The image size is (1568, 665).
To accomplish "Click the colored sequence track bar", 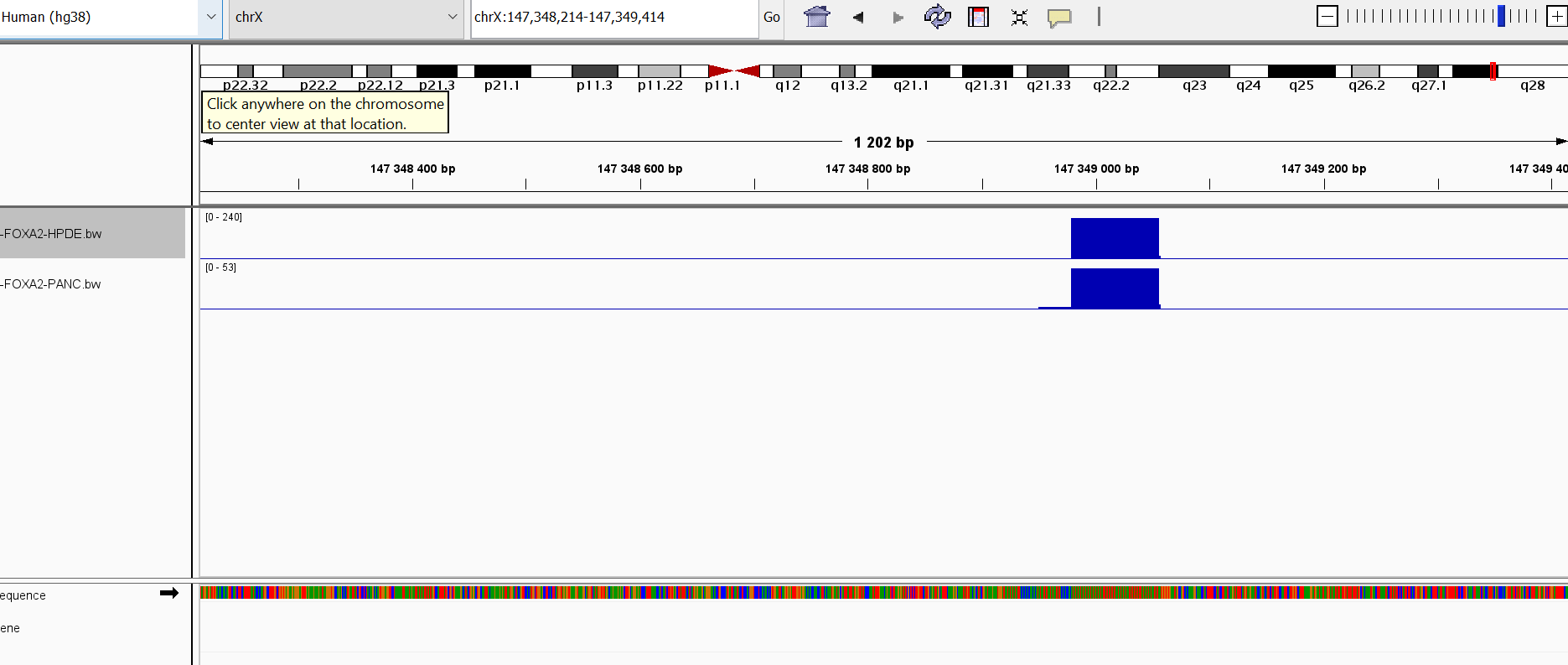I will click(883, 592).
